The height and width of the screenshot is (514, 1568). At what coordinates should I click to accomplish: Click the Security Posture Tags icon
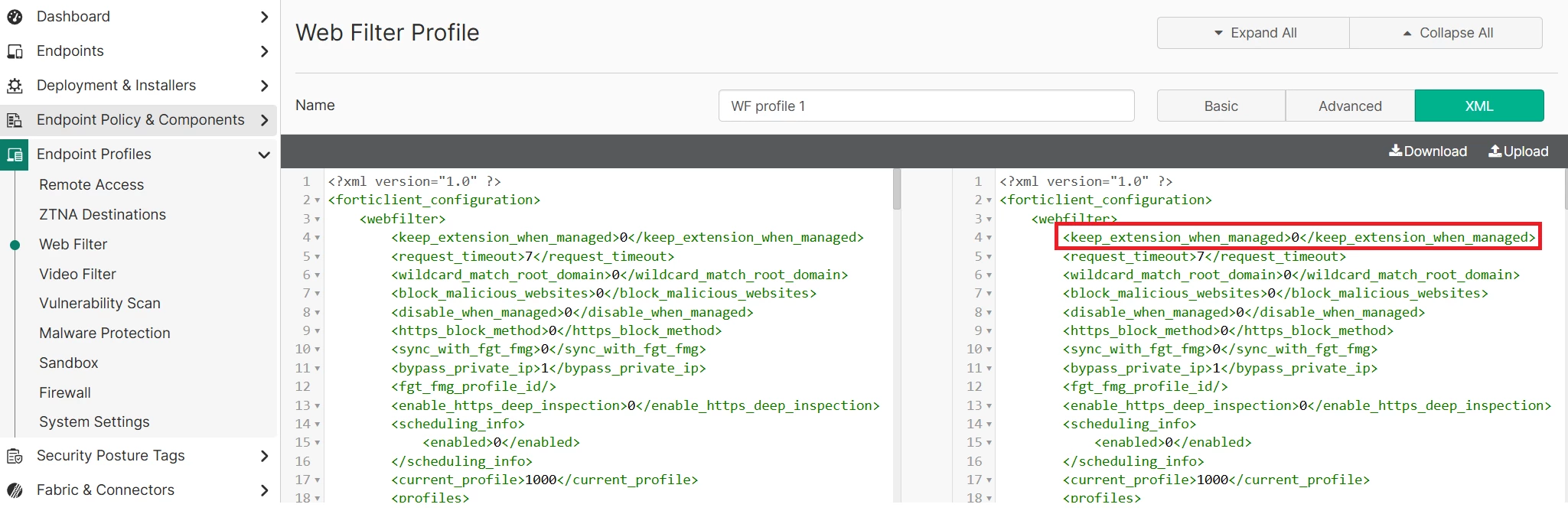click(15, 456)
